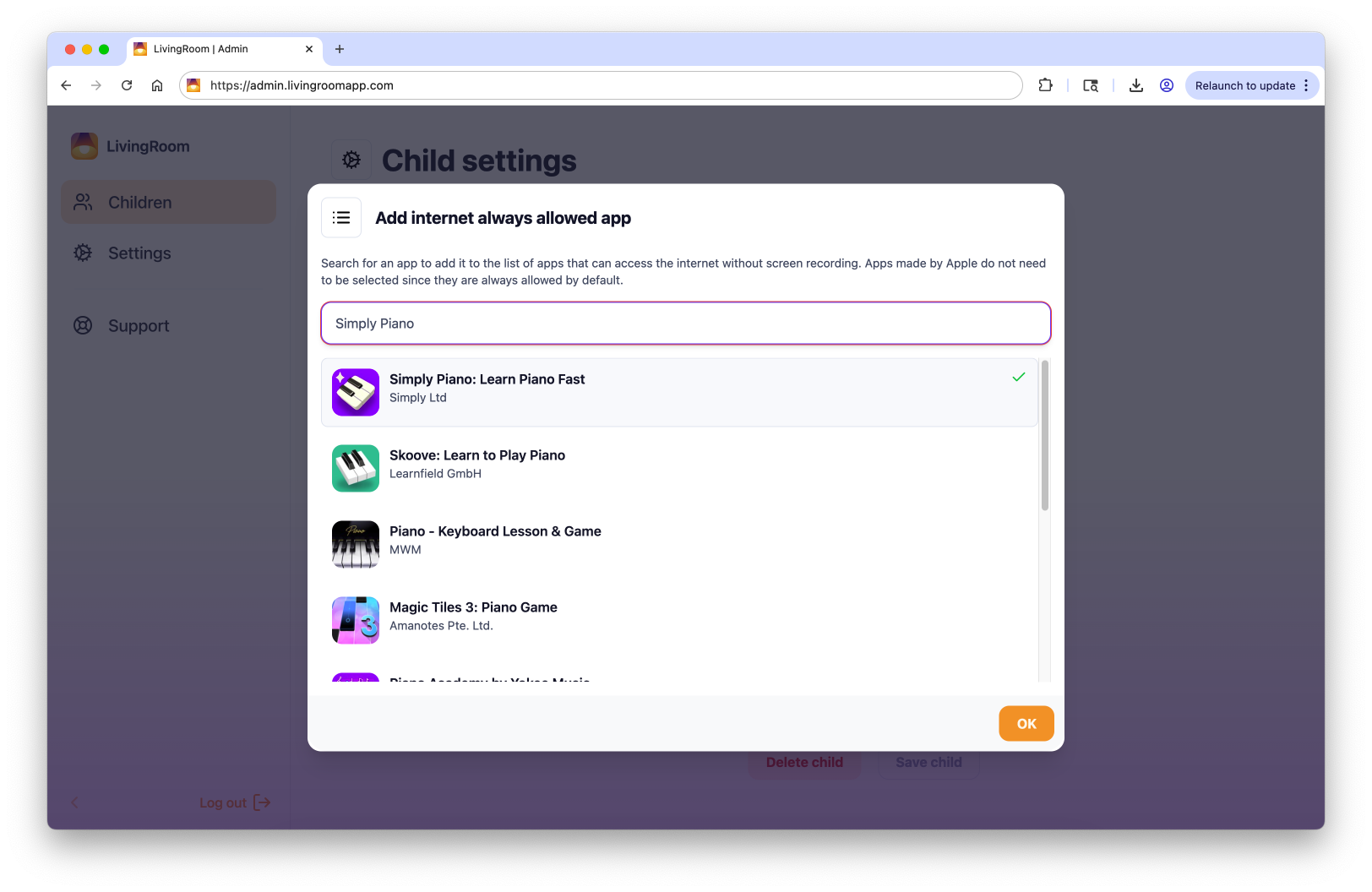
Task: Click the browser home icon
Action: click(x=157, y=85)
